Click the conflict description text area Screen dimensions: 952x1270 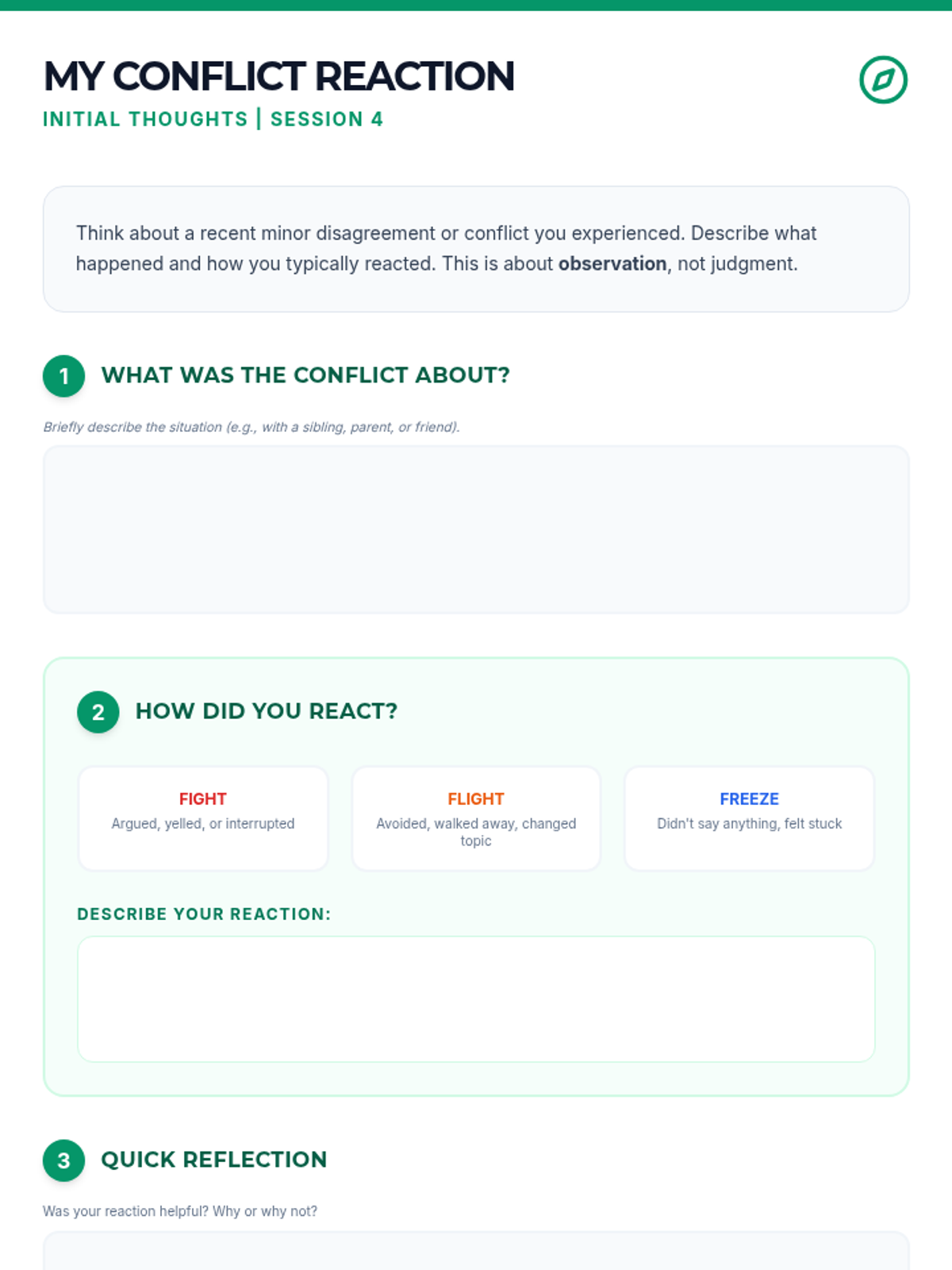tap(476, 529)
